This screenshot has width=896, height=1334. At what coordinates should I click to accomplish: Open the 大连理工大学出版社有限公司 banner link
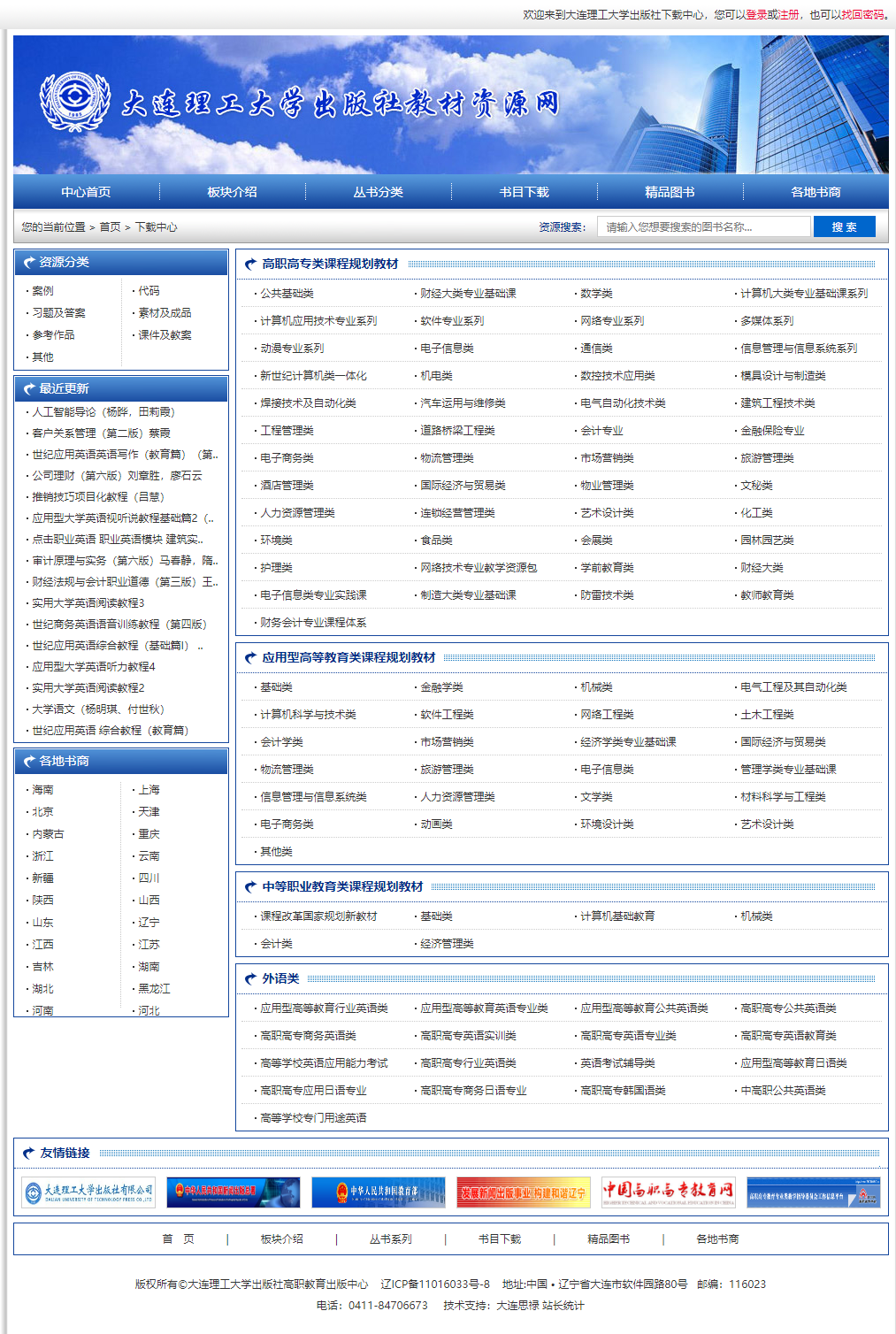pos(88,1192)
